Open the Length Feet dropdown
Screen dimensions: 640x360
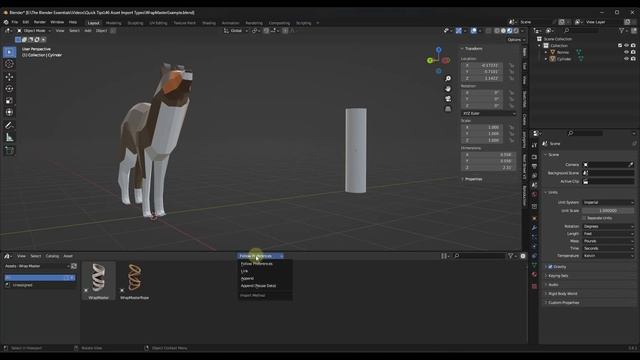coord(608,234)
